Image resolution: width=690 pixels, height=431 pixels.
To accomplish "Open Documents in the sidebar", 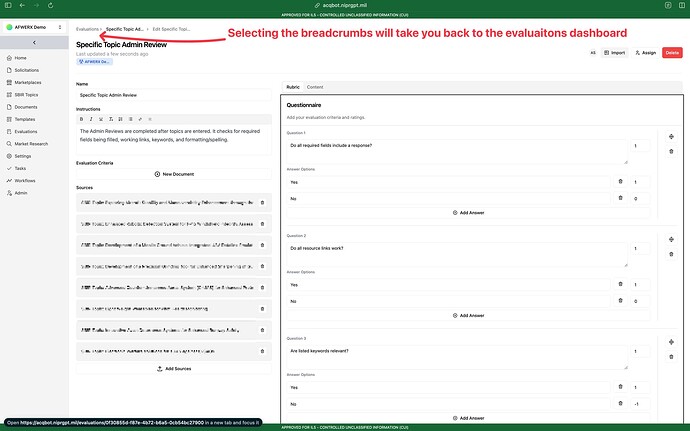I will [x=26, y=107].
